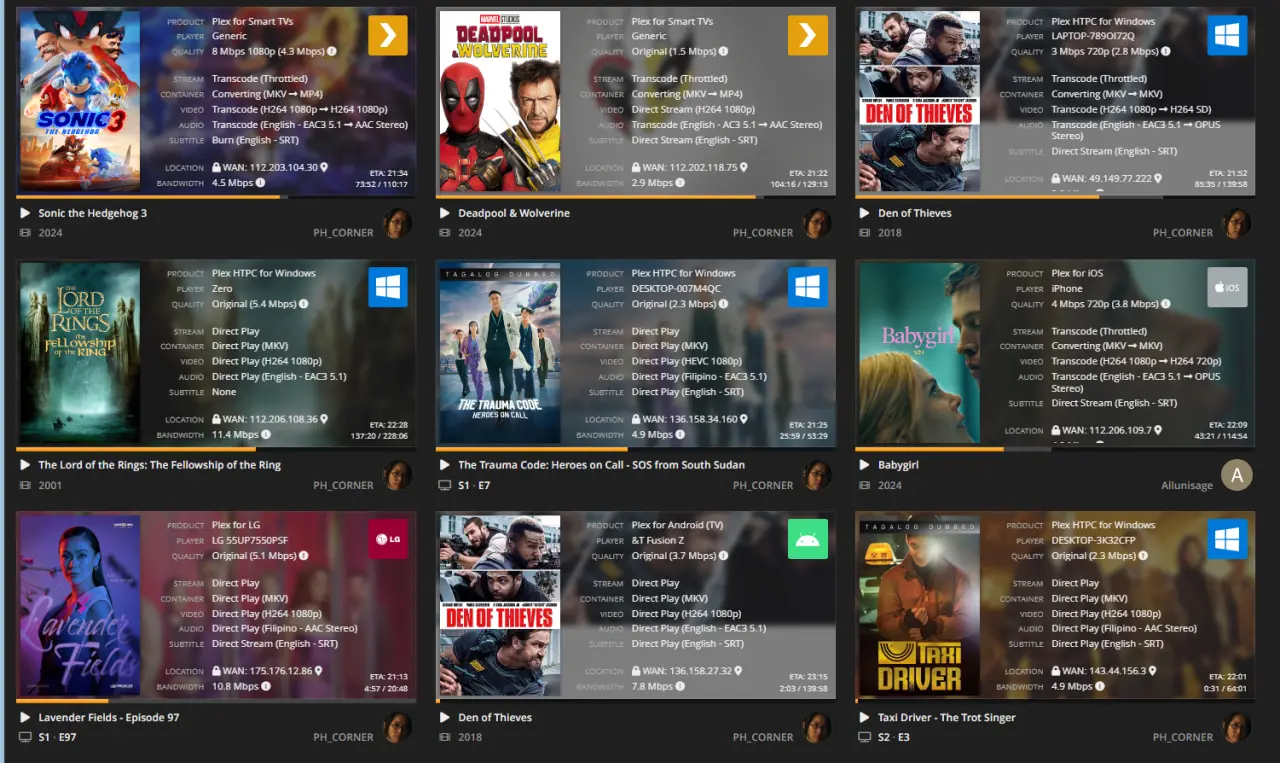The width and height of the screenshot is (1280, 763).
Task: Open the Lavender Fields poster thumbnail
Action: point(80,605)
